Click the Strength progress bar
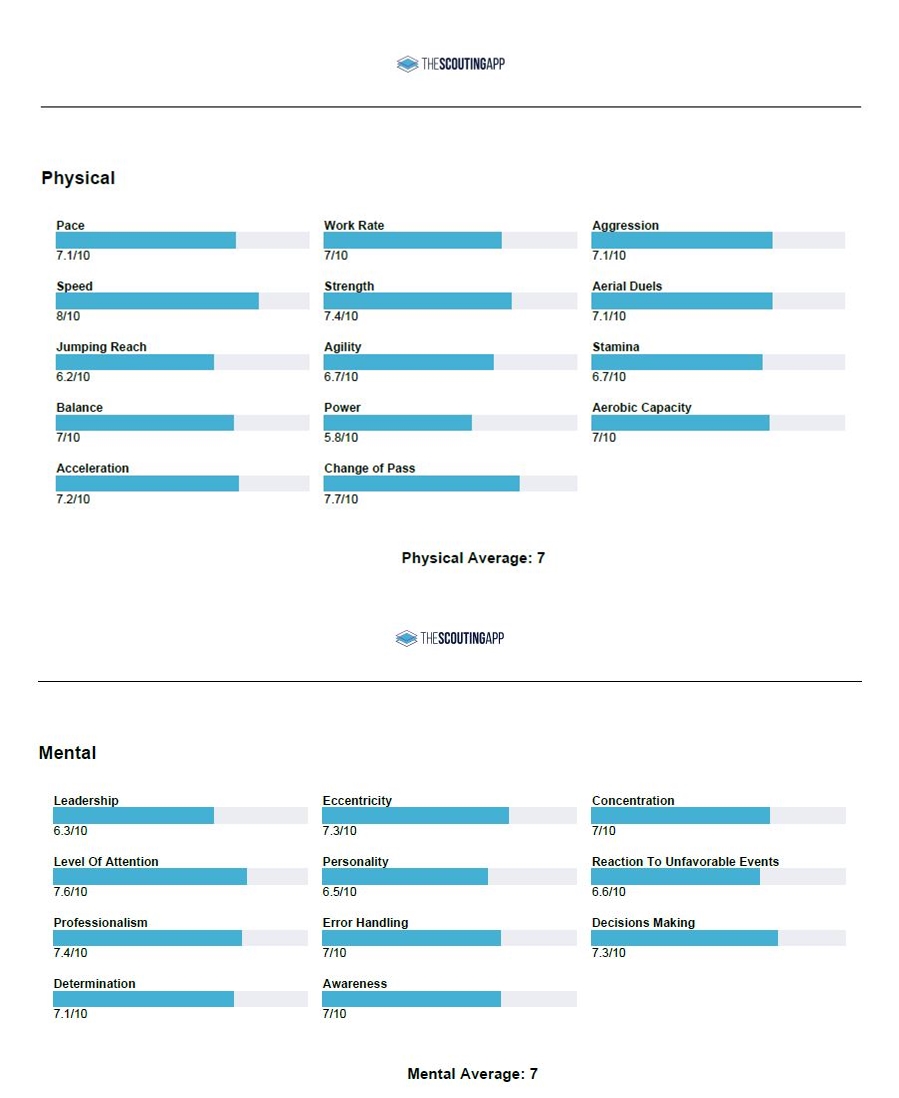Viewport: 899px width, 1098px height. (x=450, y=301)
